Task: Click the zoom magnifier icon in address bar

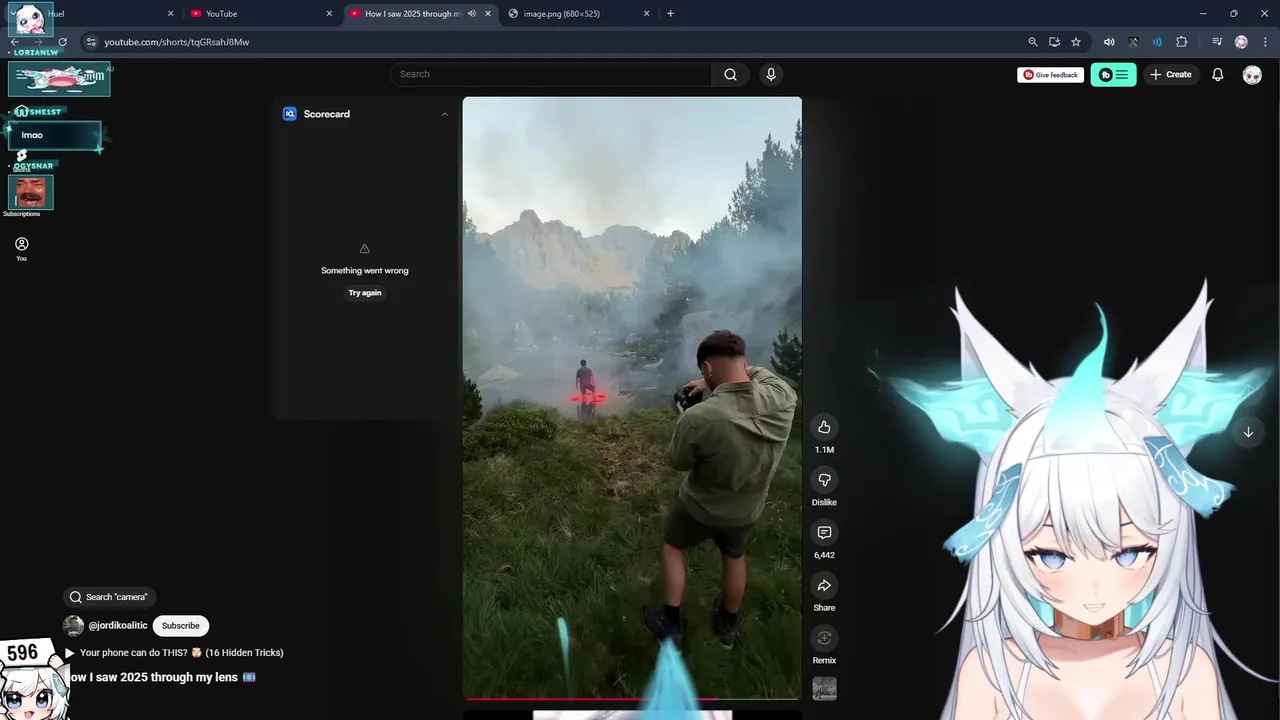Action: tap(1033, 42)
